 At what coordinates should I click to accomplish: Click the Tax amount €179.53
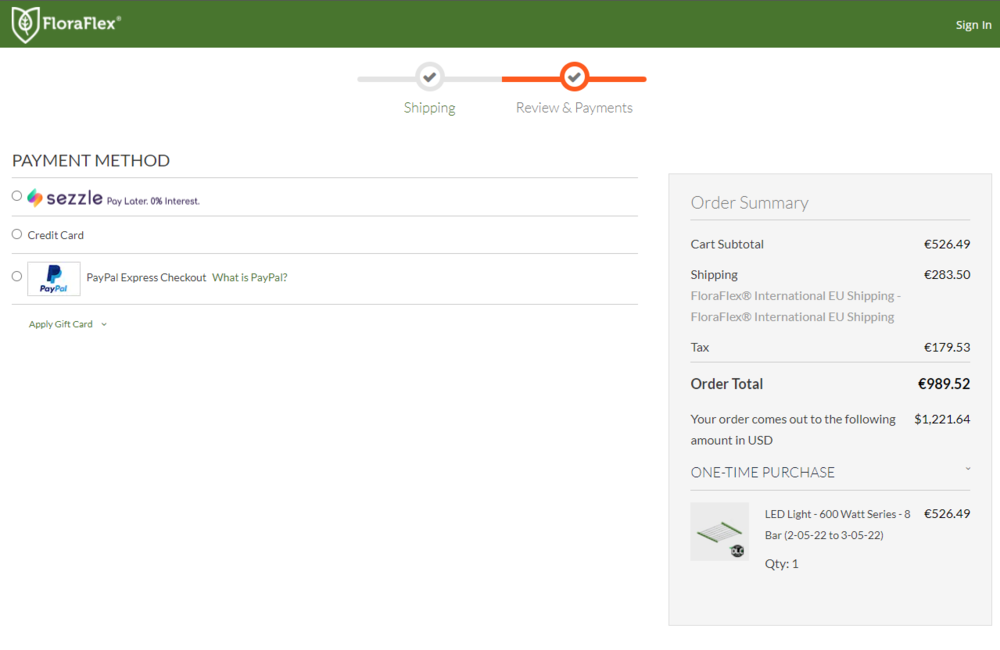coord(947,348)
